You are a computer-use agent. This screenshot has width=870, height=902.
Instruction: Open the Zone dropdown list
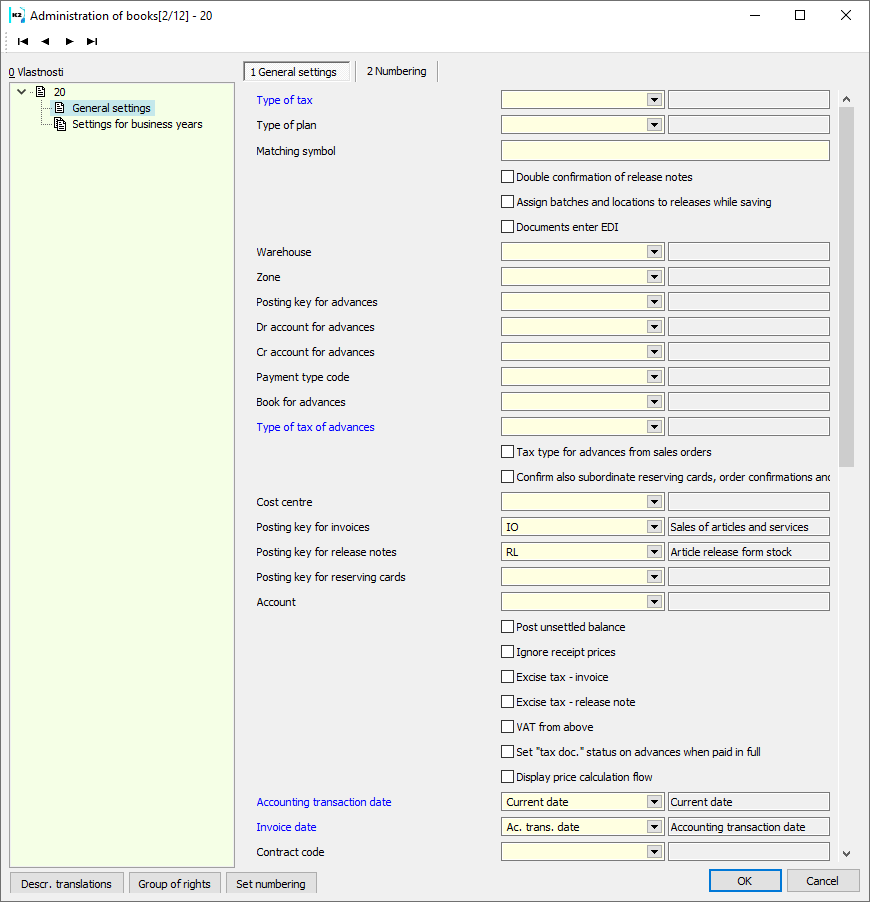click(654, 277)
